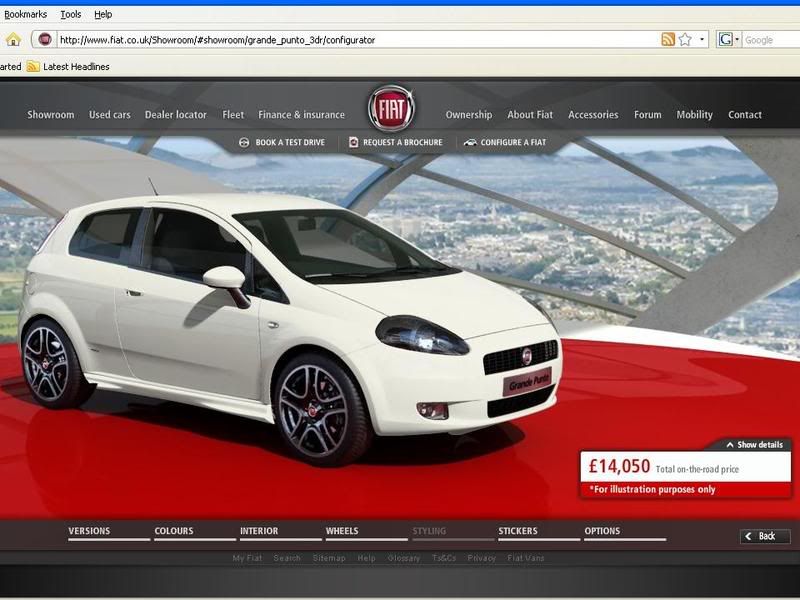The height and width of the screenshot is (600, 800).
Task: Click Request a Brochure
Action: pos(403,142)
